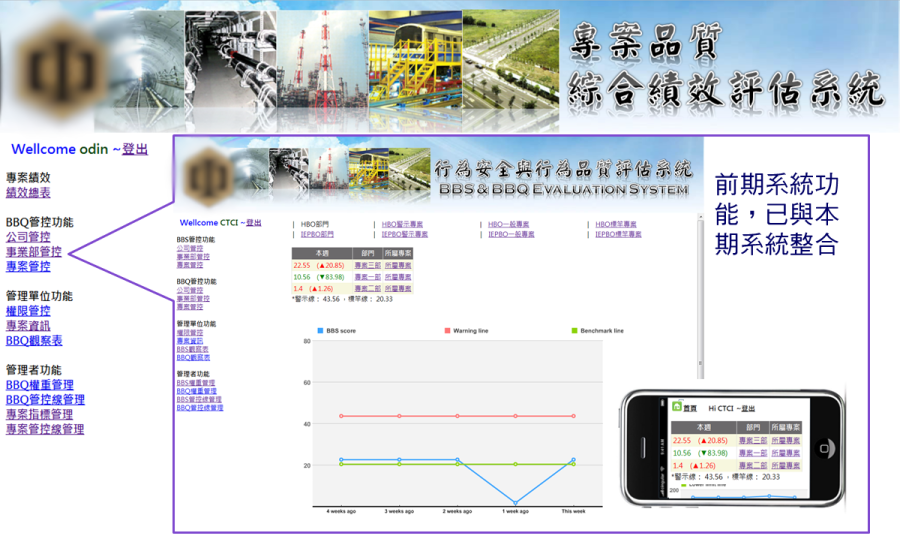Click the IEPBO標竿專案 link in the embedded page
This screenshot has width=900, height=551.
pos(618,234)
